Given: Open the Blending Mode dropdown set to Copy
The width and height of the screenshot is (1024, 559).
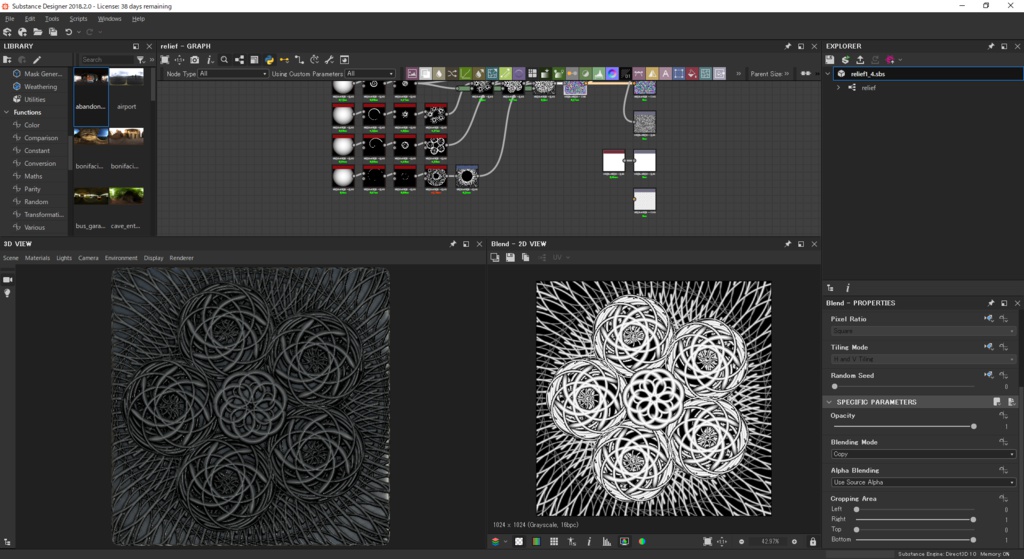Looking at the screenshot, I should coord(923,454).
